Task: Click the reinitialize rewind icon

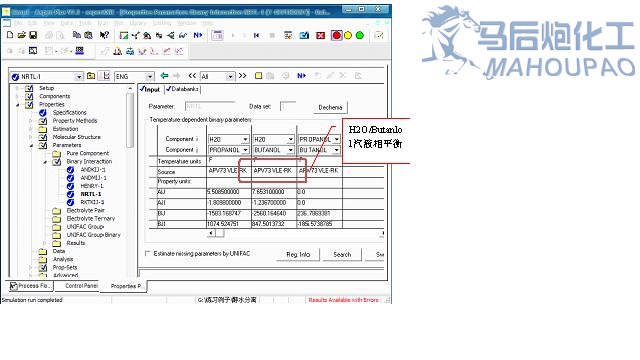Action: click(256, 36)
